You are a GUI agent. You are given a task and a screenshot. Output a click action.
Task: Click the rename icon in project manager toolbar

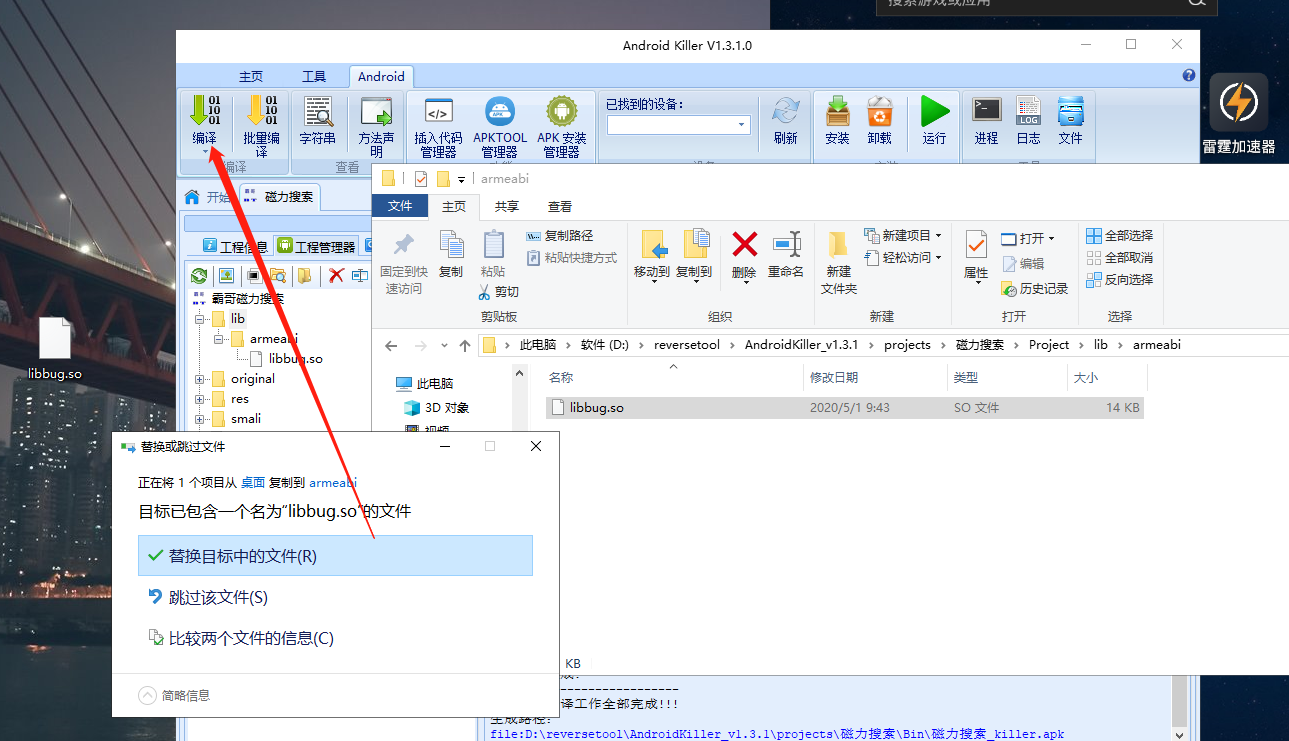tap(359, 275)
